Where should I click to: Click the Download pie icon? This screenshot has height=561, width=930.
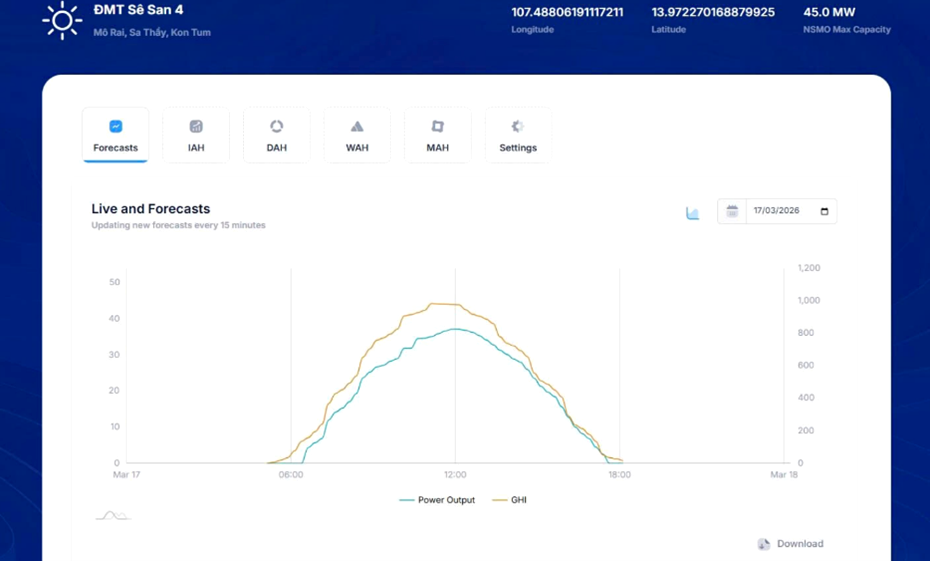coord(764,544)
